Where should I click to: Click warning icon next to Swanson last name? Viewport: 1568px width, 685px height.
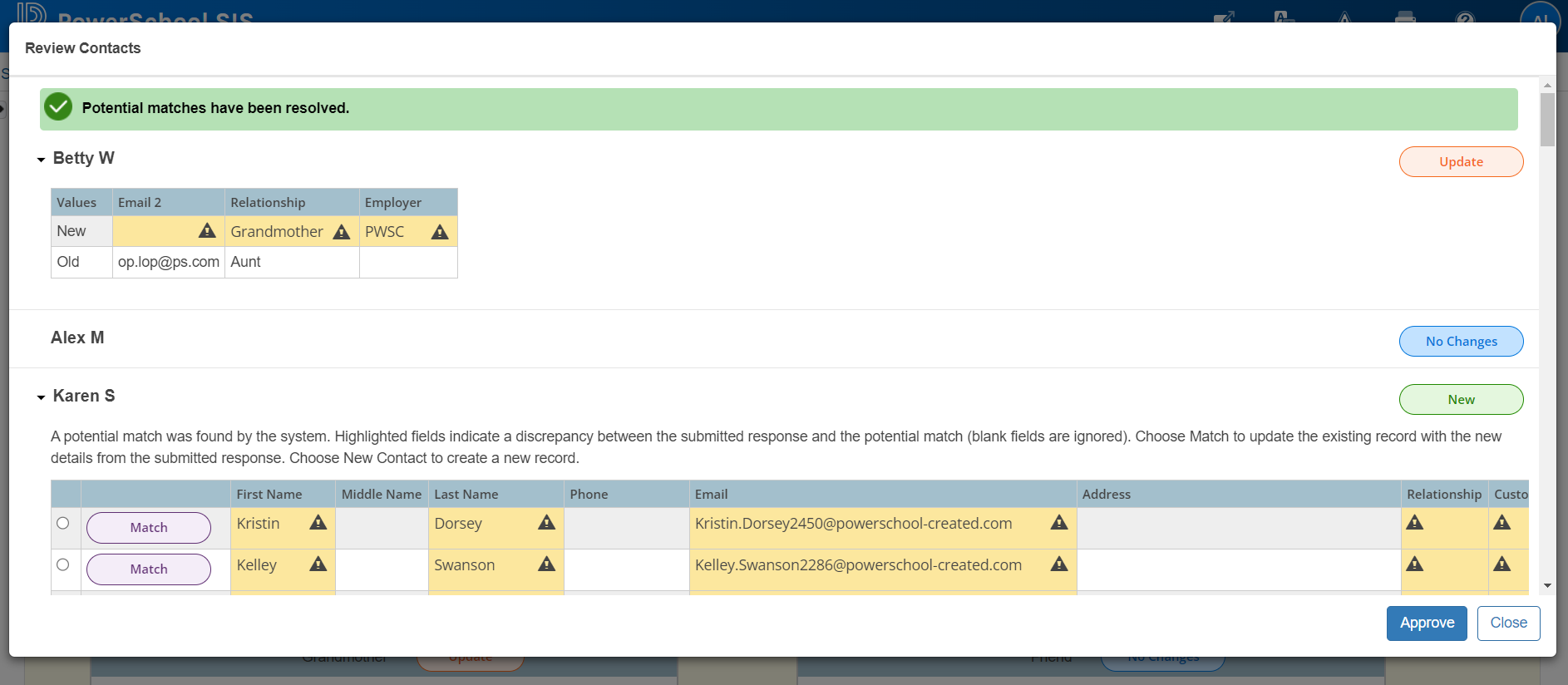click(x=546, y=564)
